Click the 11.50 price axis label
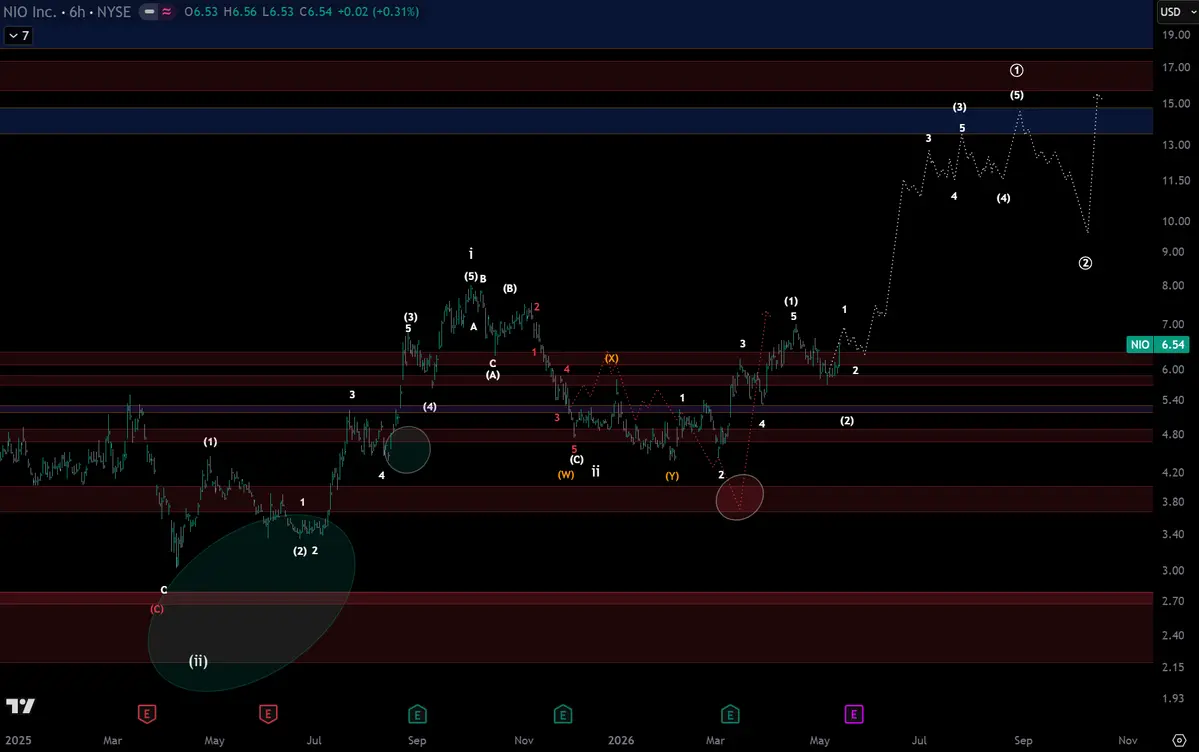 [x=1175, y=181]
